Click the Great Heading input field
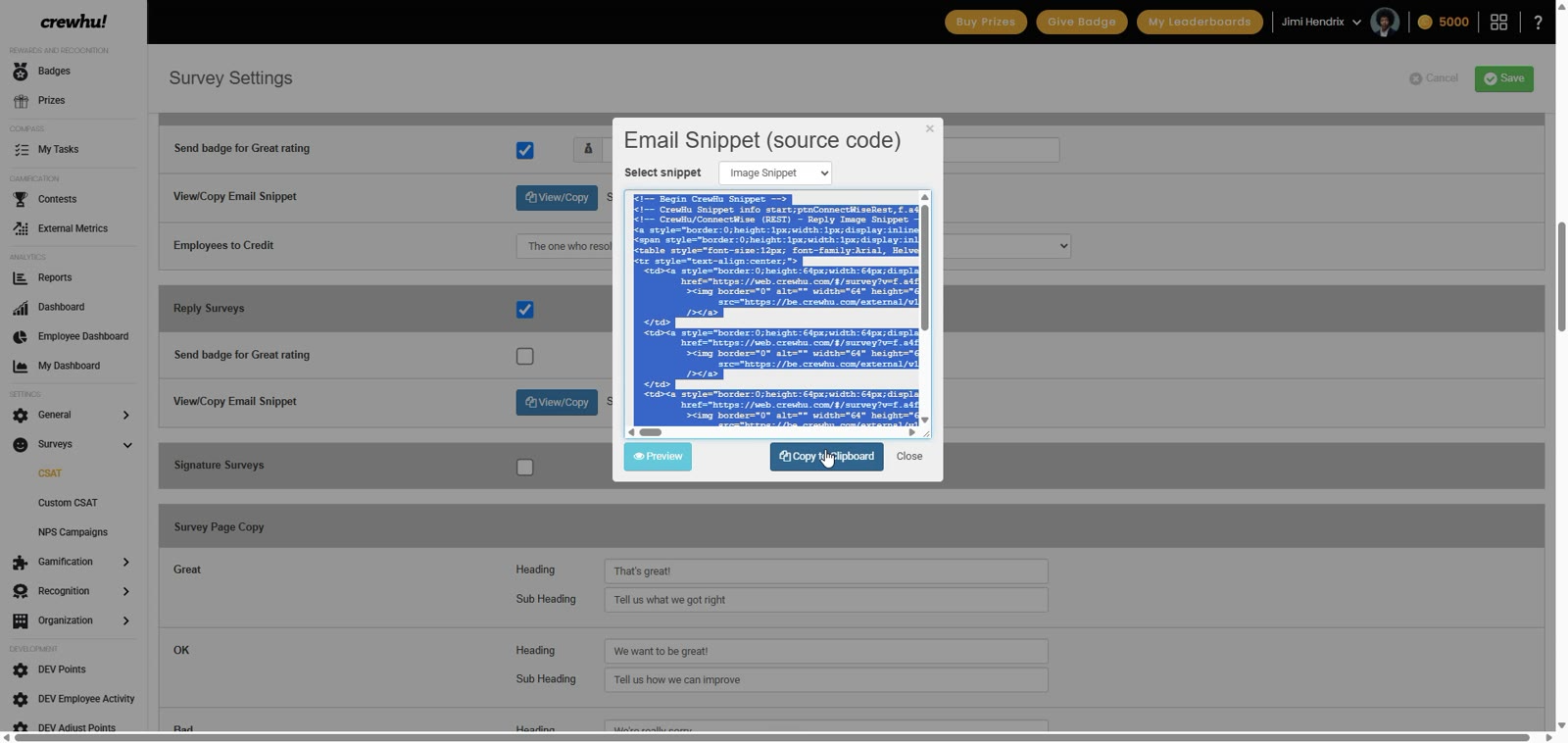The image size is (1568, 743). click(x=826, y=571)
